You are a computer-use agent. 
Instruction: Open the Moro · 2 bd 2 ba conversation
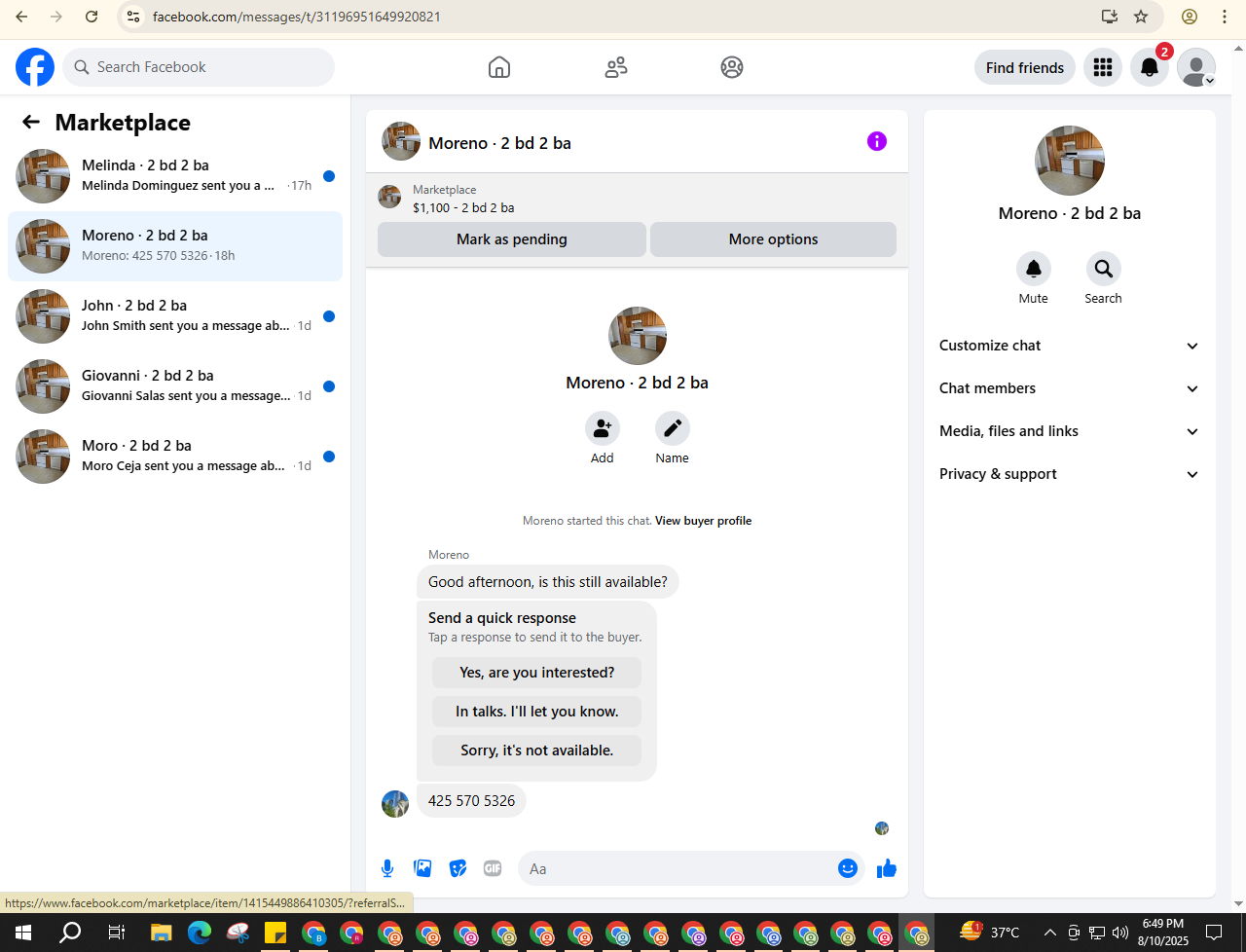coord(175,457)
